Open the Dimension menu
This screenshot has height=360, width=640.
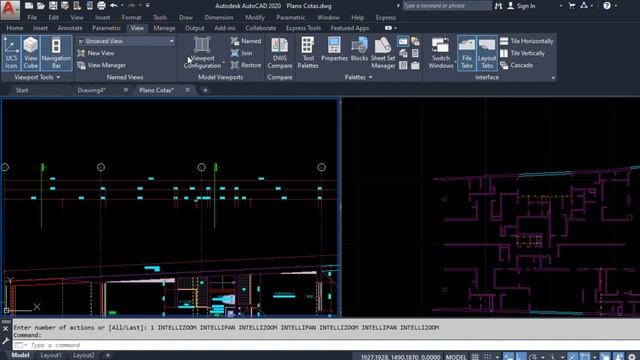(219, 18)
